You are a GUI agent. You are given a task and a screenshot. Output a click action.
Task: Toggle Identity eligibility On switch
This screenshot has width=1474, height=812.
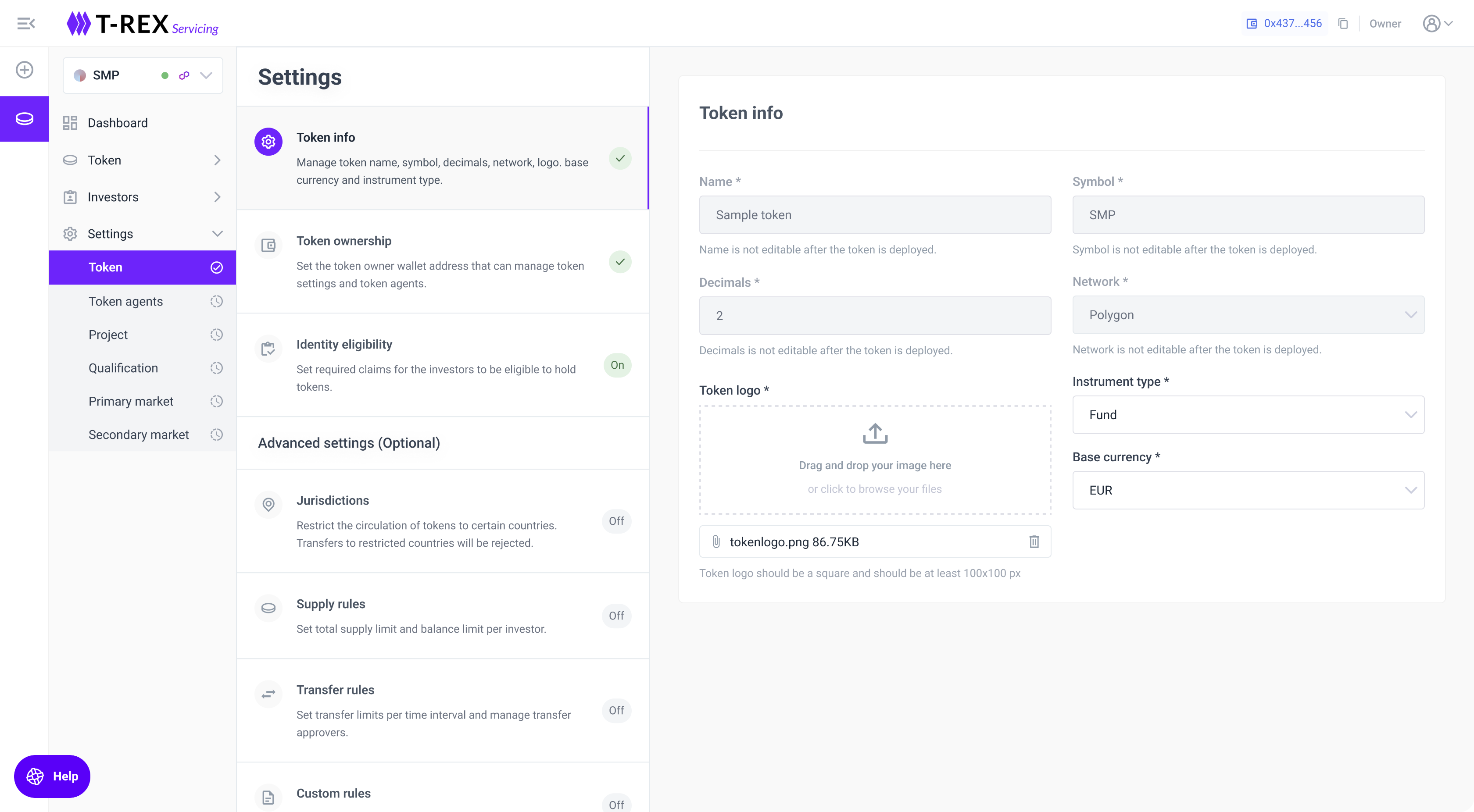click(617, 365)
